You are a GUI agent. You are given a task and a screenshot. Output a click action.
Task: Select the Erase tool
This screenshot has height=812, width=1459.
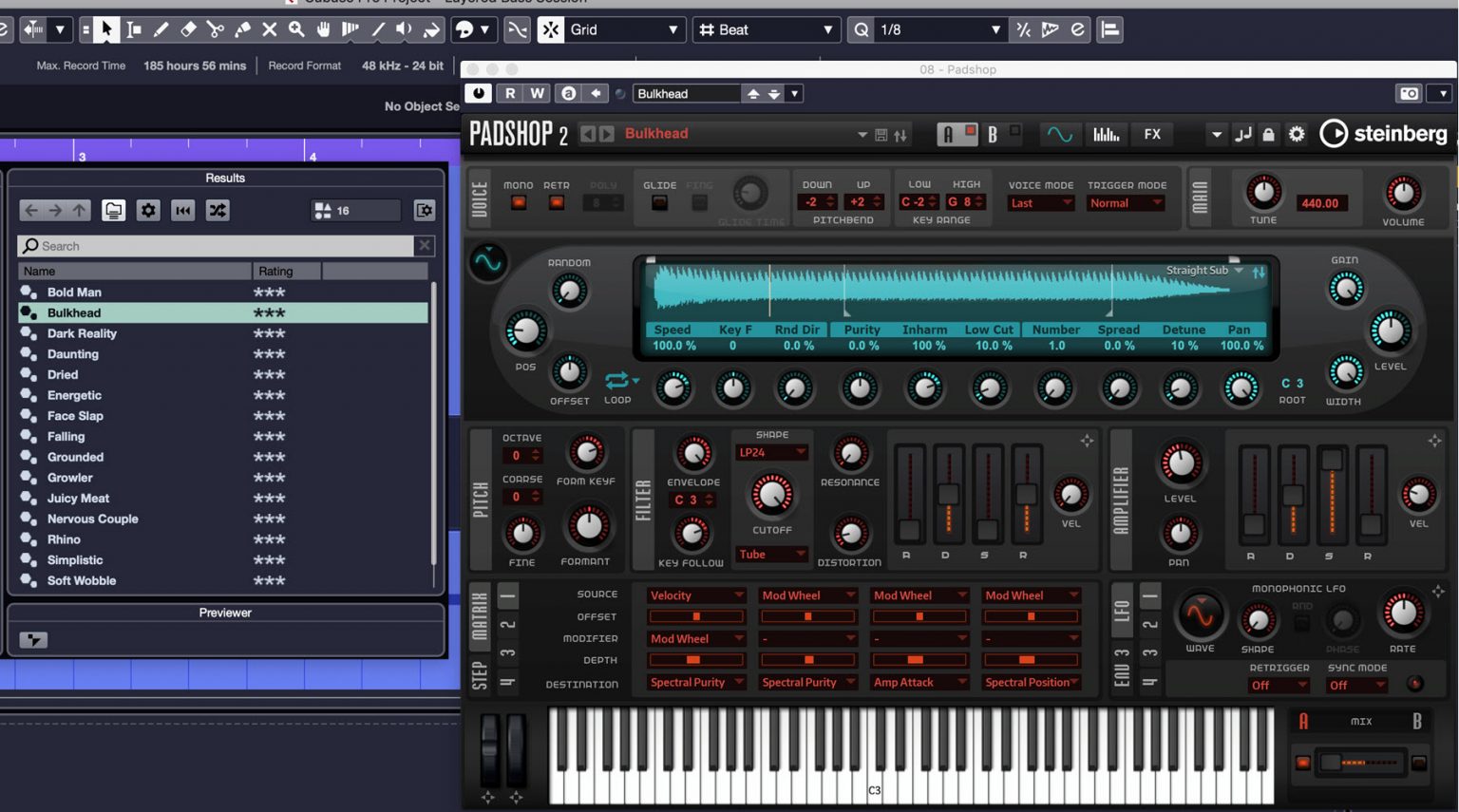point(189,29)
